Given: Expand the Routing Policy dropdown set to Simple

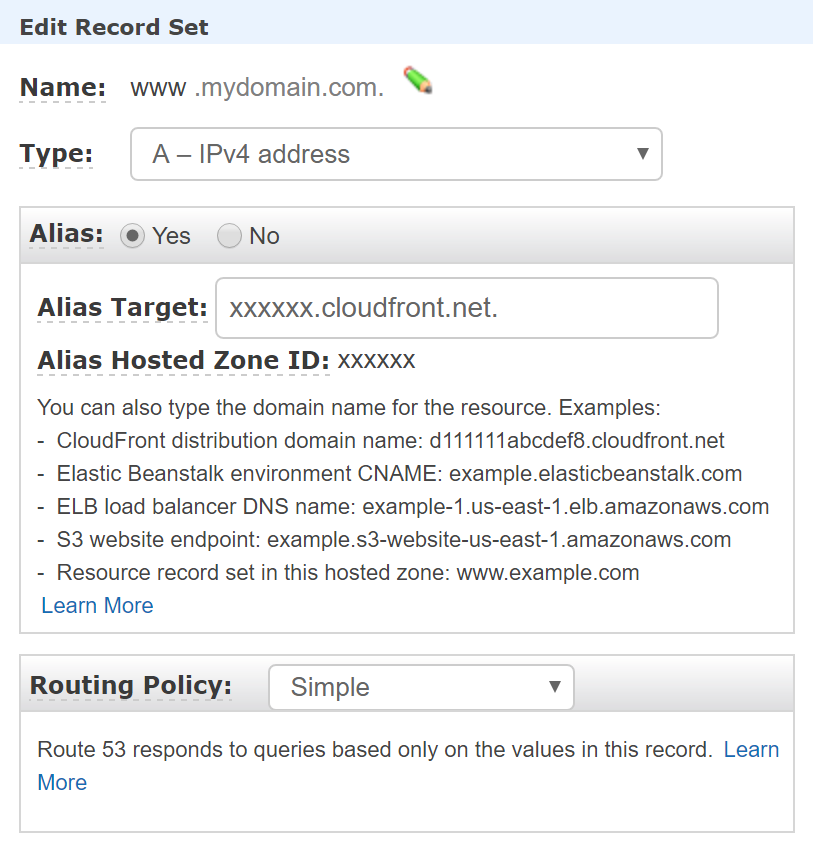Looking at the screenshot, I should coord(421,687).
